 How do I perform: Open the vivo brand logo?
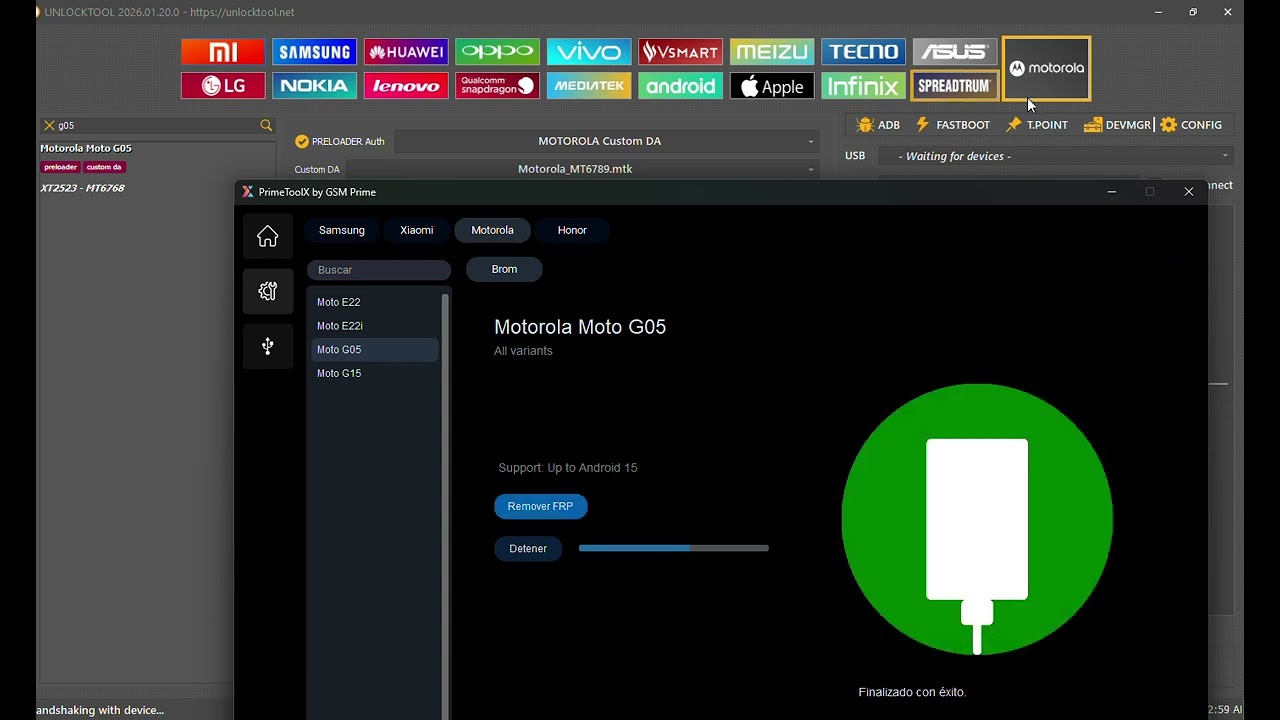(589, 52)
